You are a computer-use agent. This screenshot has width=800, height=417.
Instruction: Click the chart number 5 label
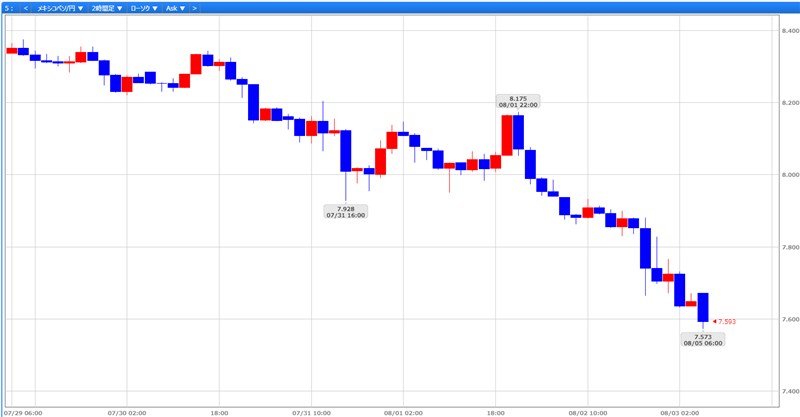point(8,8)
